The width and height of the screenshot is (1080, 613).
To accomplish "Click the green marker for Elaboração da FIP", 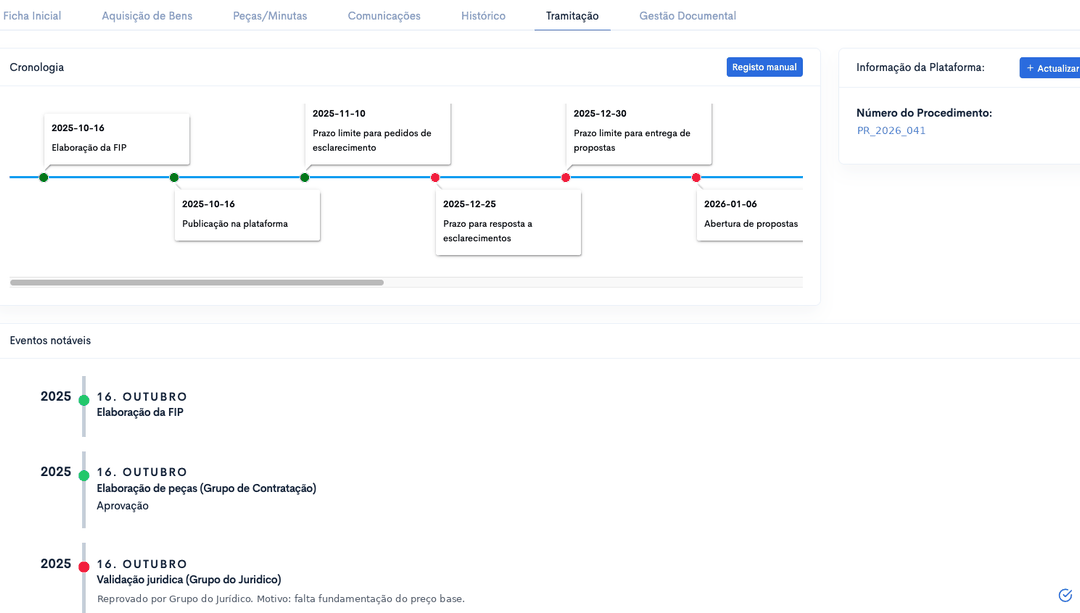I will coord(43,178).
